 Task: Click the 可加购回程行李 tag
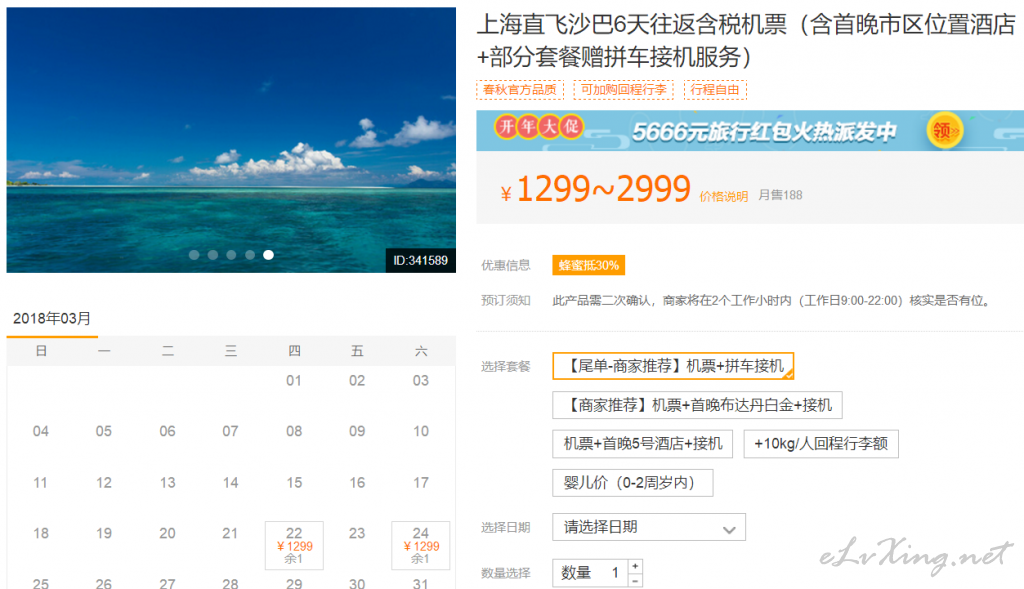pyautogui.click(x=624, y=89)
